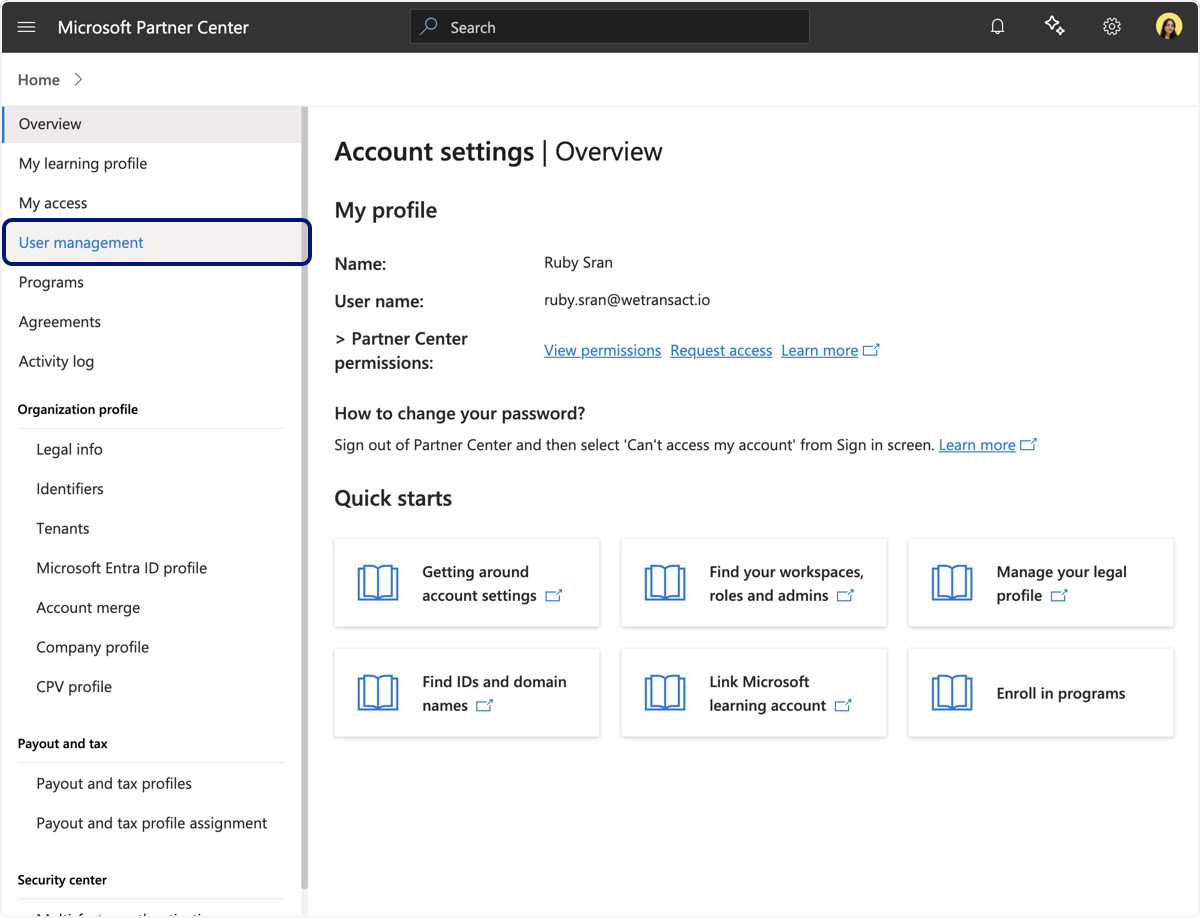This screenshot has width=1200, height=918.
Task: Click the Manage your legal profile book icon
Action: click(x=952, y=583)
